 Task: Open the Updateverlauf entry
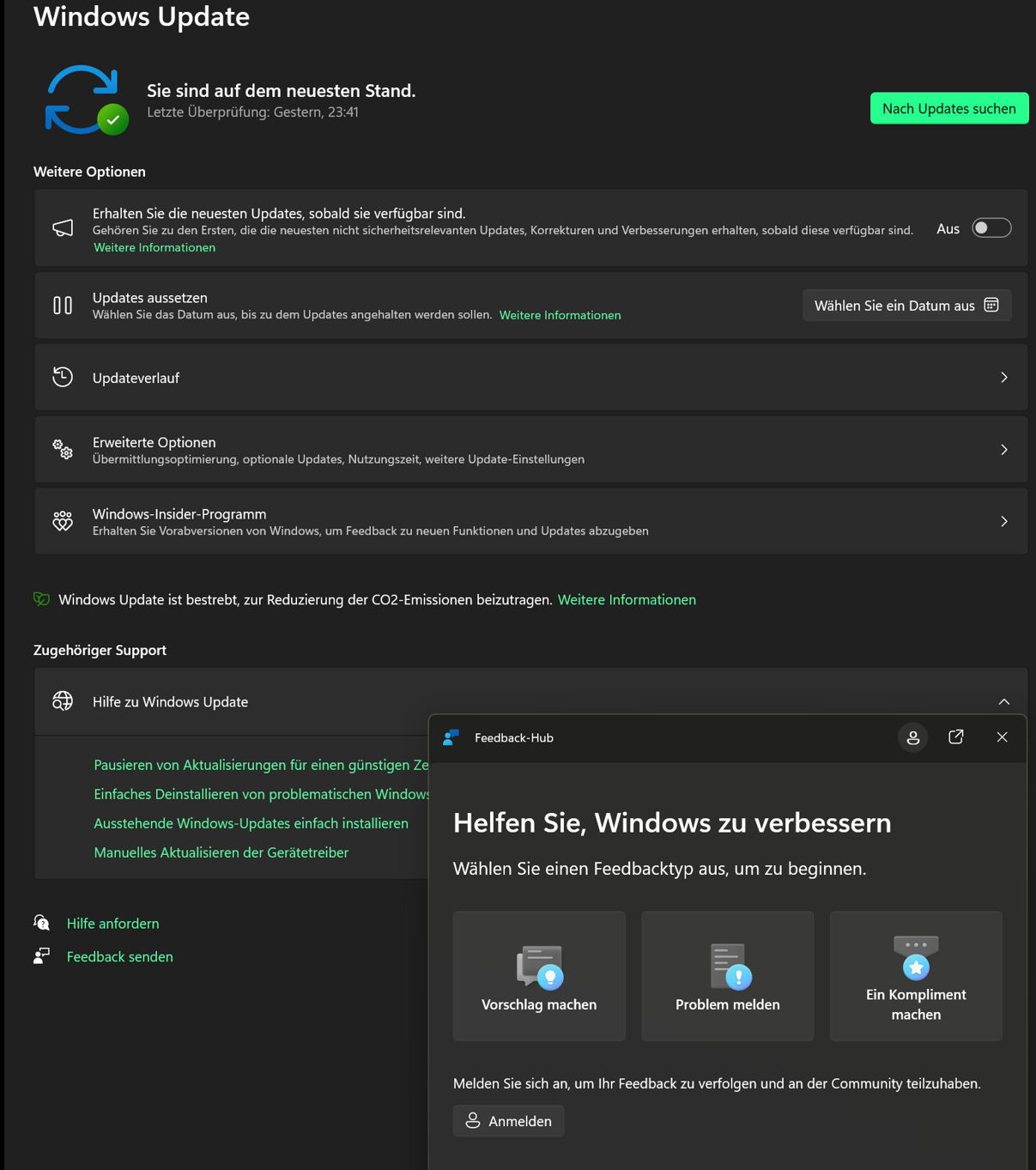tap(530, 378)
